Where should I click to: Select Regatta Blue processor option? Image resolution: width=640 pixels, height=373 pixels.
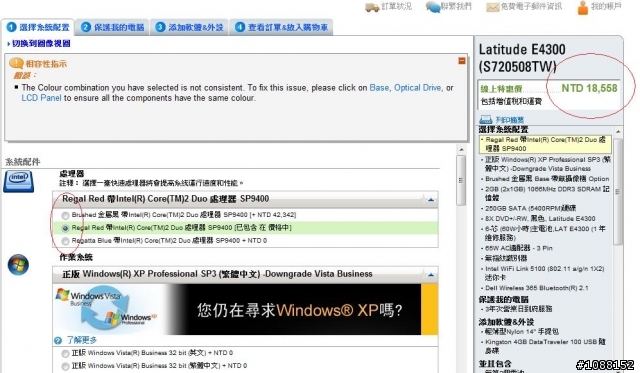[65, 241]
